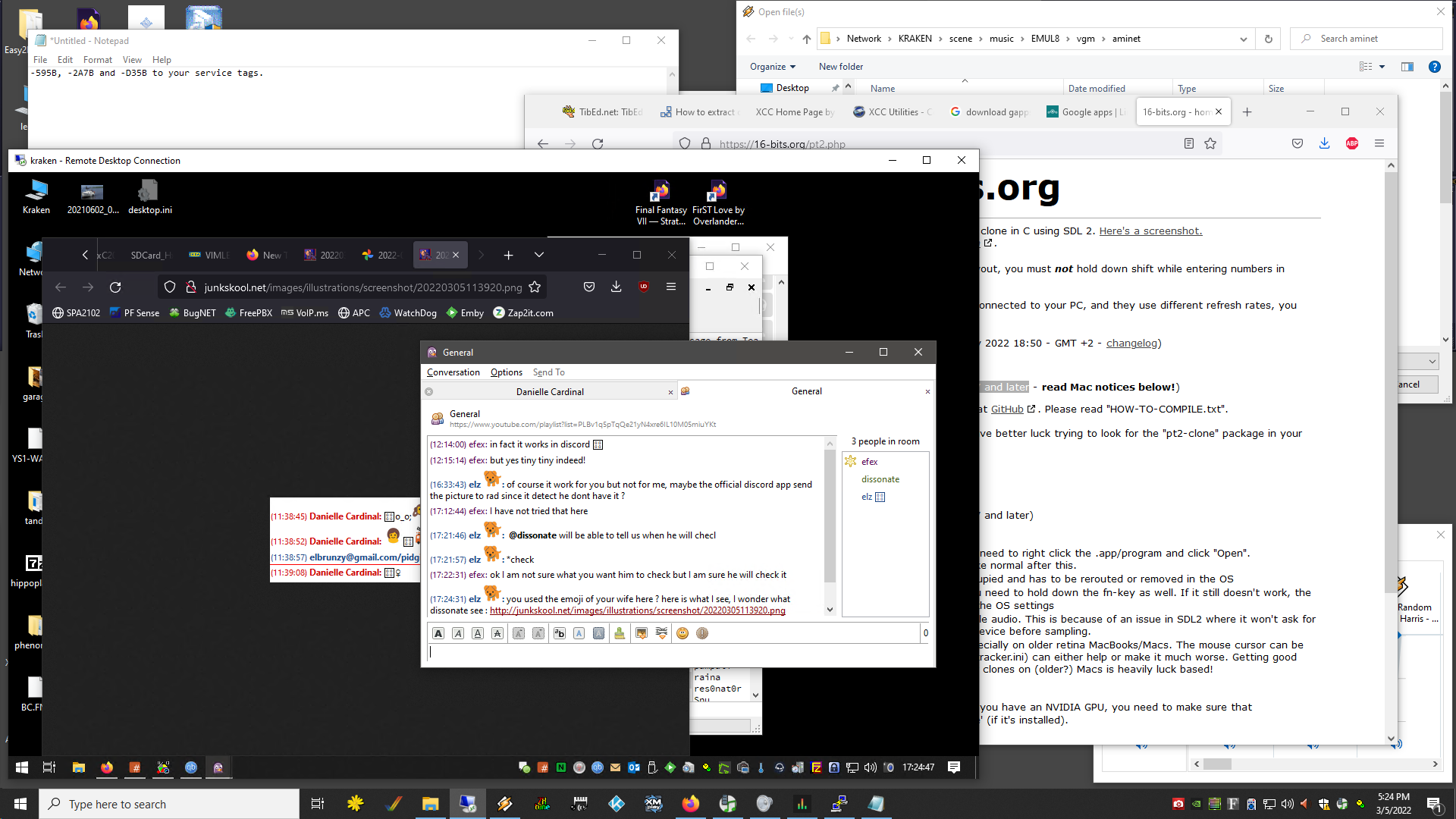This screenshot has height=819, width=1456.
Task: Insert horizontal rule in Pidgin message
Action: [661, 633]
